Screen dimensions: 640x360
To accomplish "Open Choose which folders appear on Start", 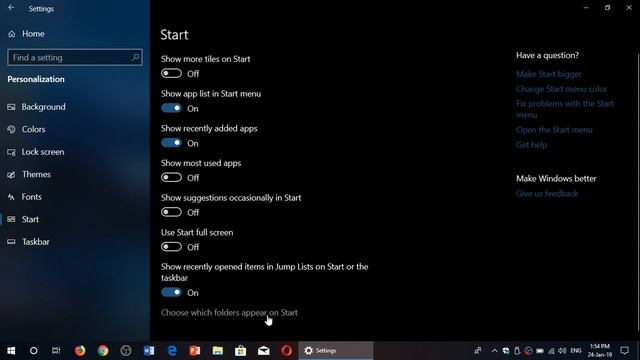I will pos(229,313).
